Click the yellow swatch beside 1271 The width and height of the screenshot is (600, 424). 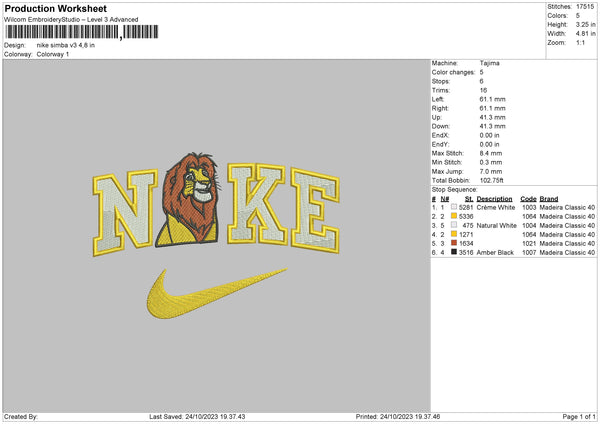pos(454,234)
